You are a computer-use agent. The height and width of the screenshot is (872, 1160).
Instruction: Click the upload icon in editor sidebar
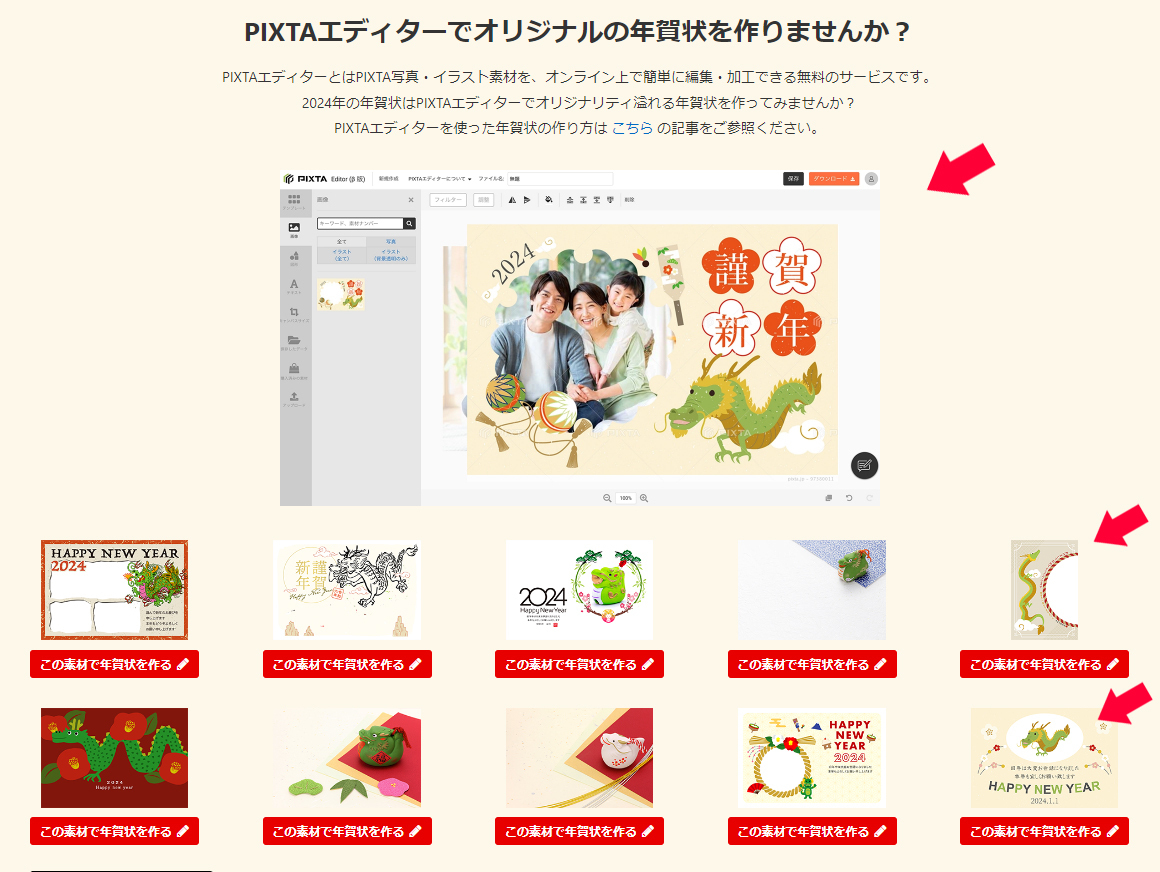tap(294, 397)
